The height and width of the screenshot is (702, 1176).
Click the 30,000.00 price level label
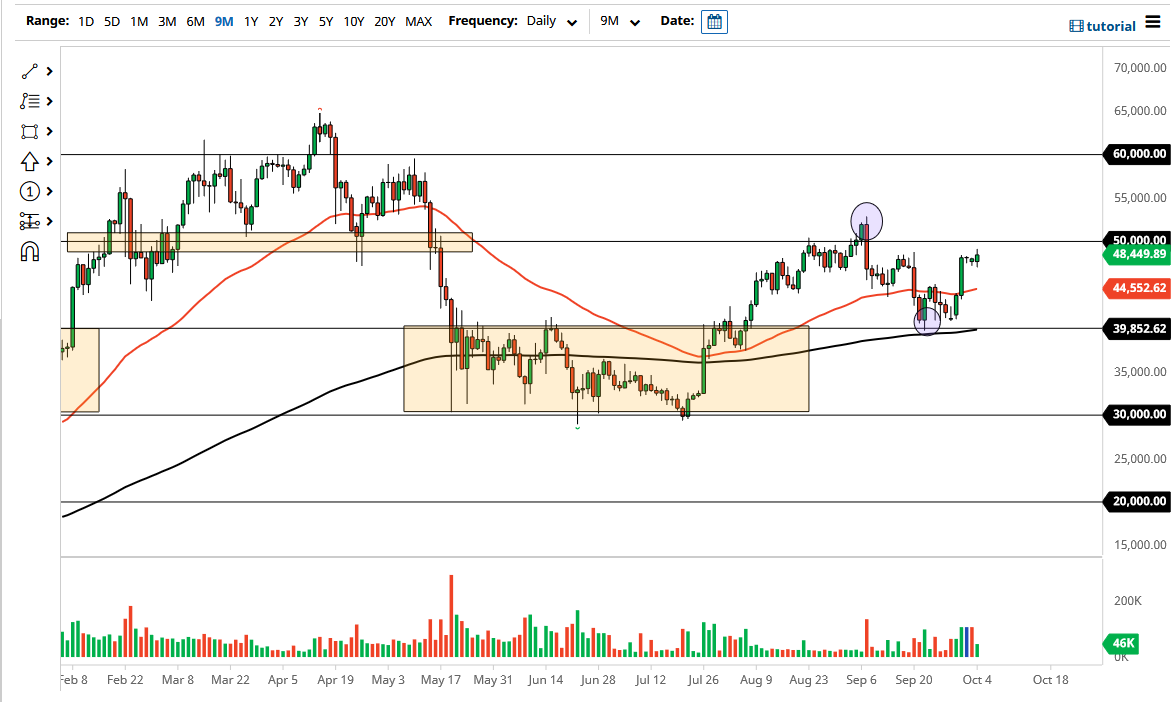point(1136,414)
